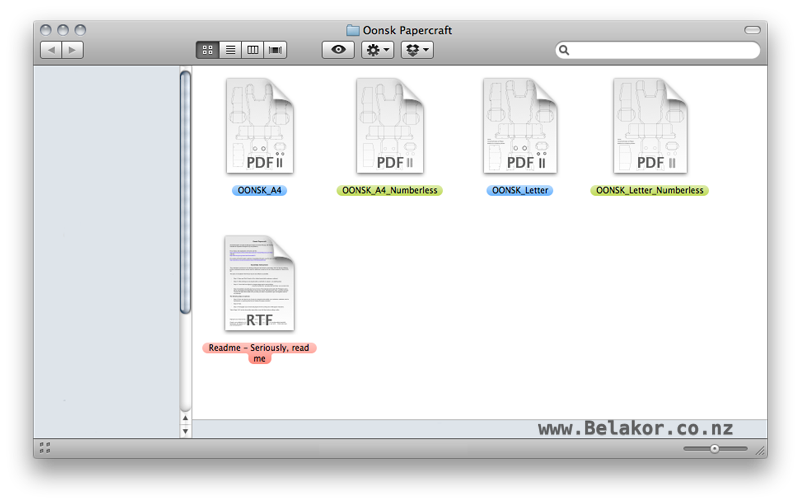
Task: Switch to column view mode
Action: point(253,49)
